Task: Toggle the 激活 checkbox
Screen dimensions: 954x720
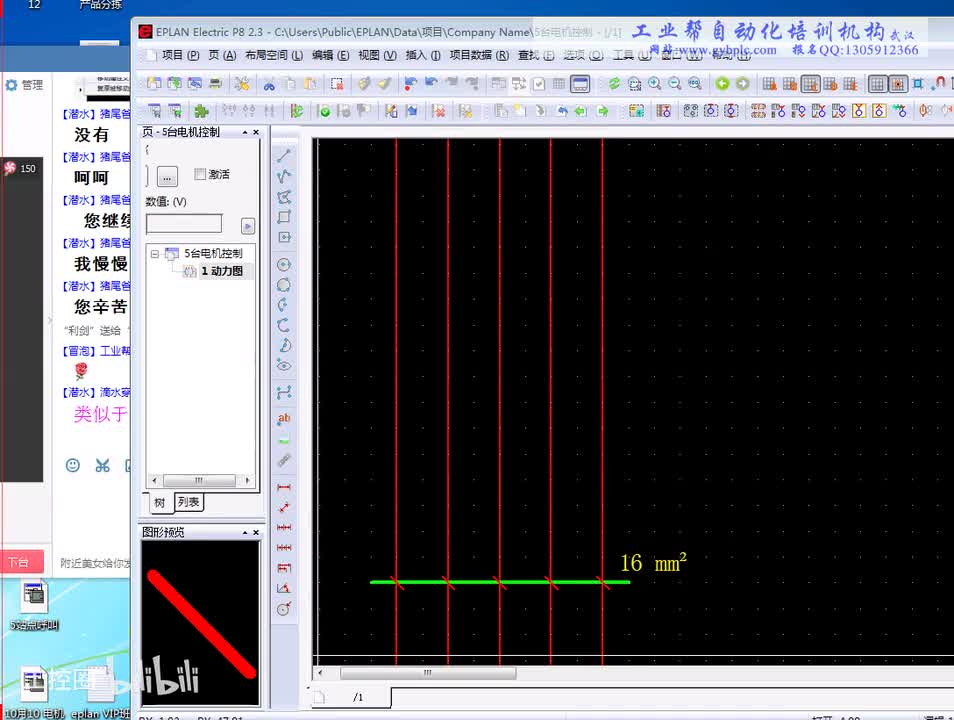Action: (x=200, y=174)
